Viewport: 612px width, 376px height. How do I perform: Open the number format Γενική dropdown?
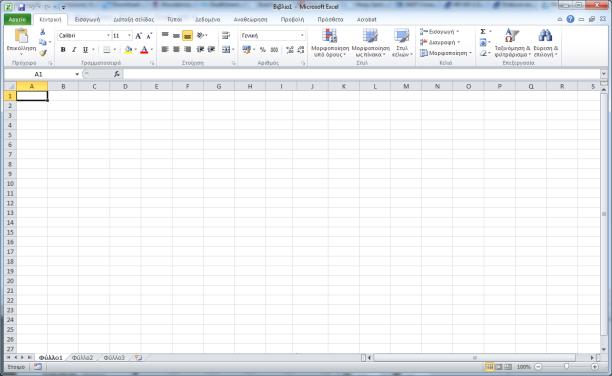click(302, 36)
